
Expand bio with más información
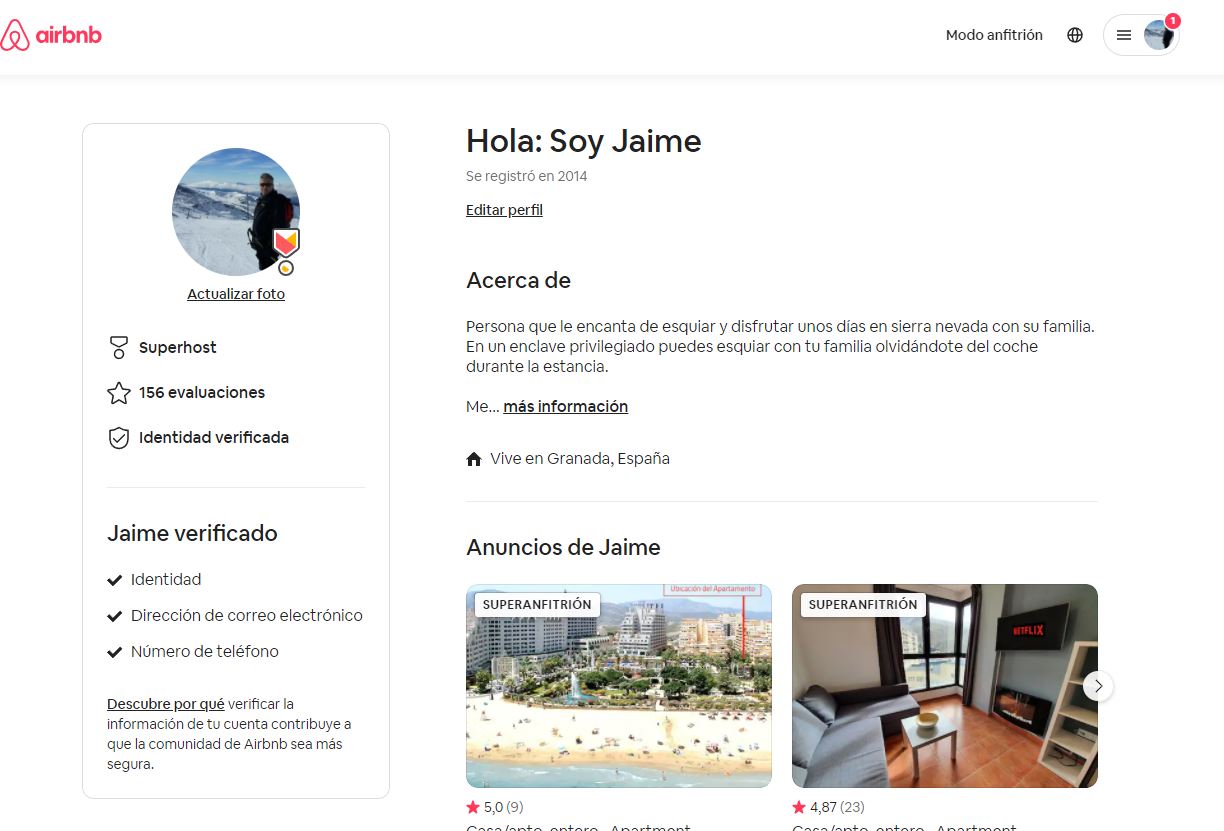[x=565, y=406]
